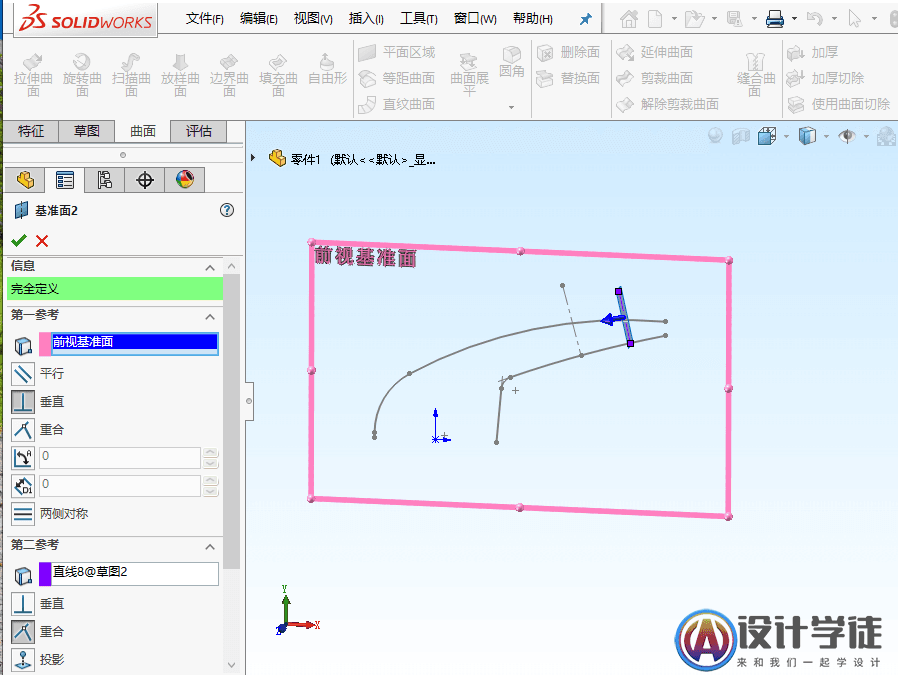This screenshot has height=675, width=898.
Task: Click the 平面区域 planar surface tool
Action: [x=396, y=53]
